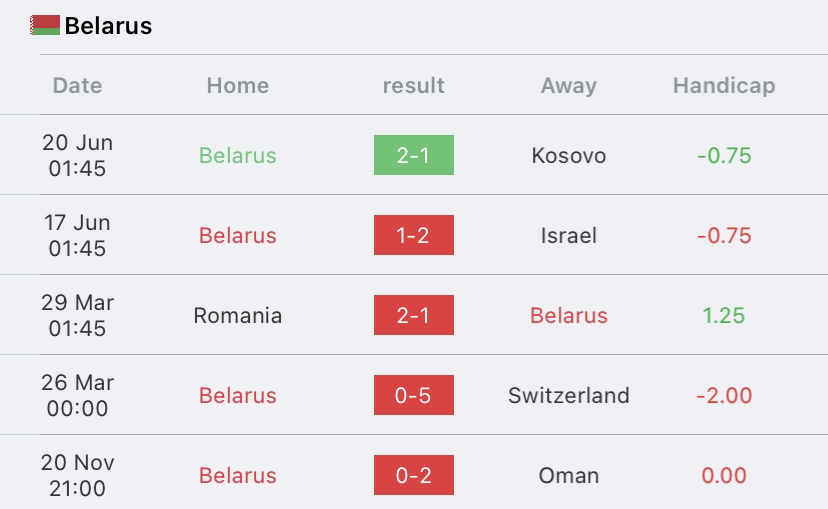Select Oman team name

569,476
